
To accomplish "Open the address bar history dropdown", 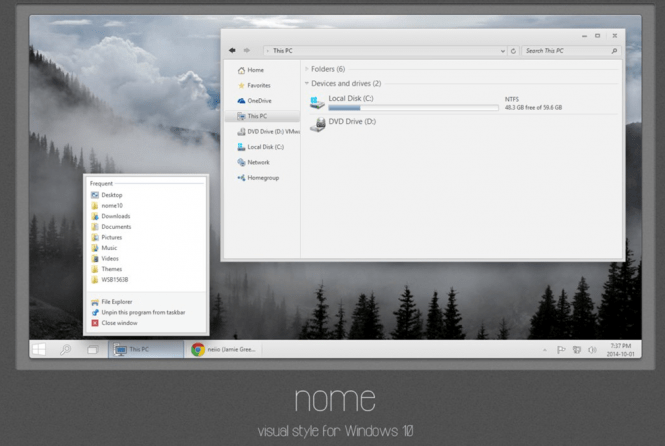I will coord(501,50).
